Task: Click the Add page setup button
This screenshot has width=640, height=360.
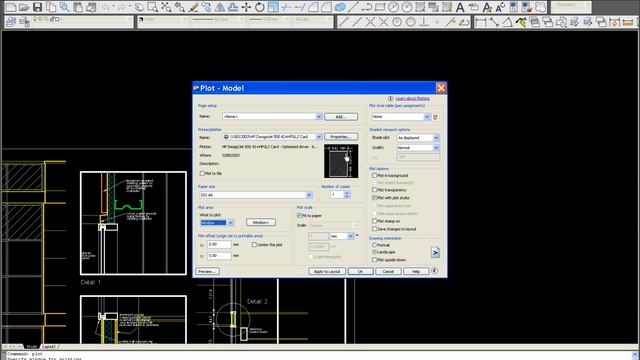Action: [x=341, y=117]
